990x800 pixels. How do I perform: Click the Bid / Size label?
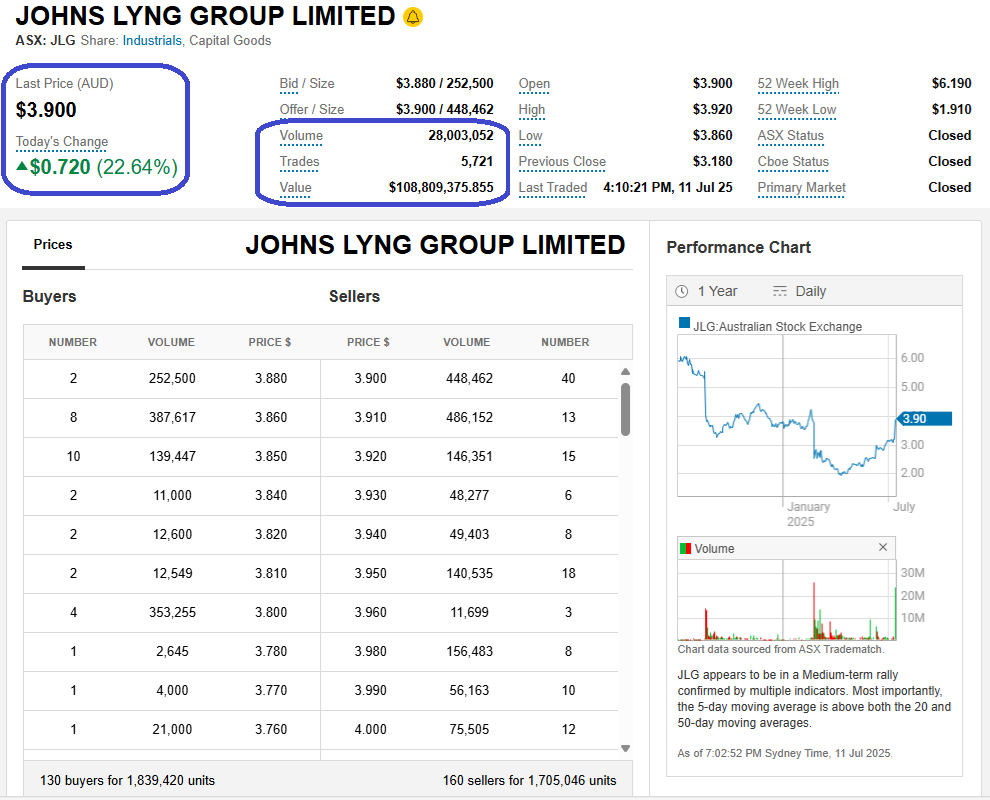coord(307,84)
